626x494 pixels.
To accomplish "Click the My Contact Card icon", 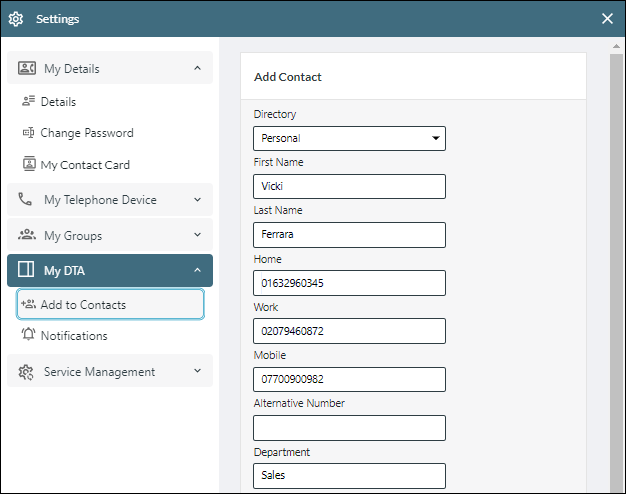I will tap(29, 164).
